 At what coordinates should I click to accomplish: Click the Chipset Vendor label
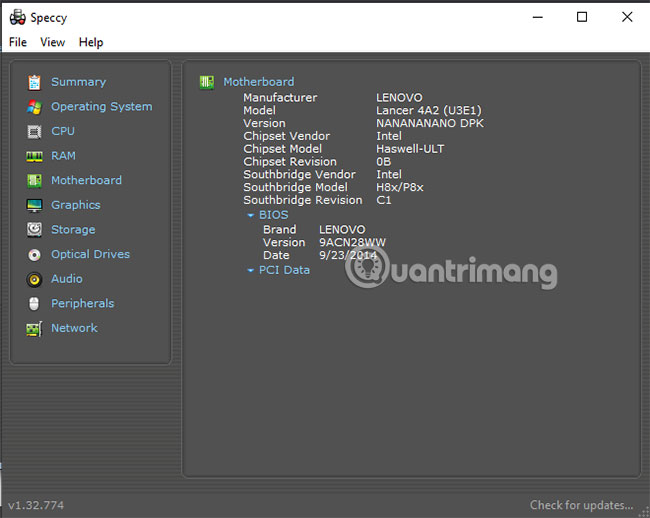click(286, 136)
